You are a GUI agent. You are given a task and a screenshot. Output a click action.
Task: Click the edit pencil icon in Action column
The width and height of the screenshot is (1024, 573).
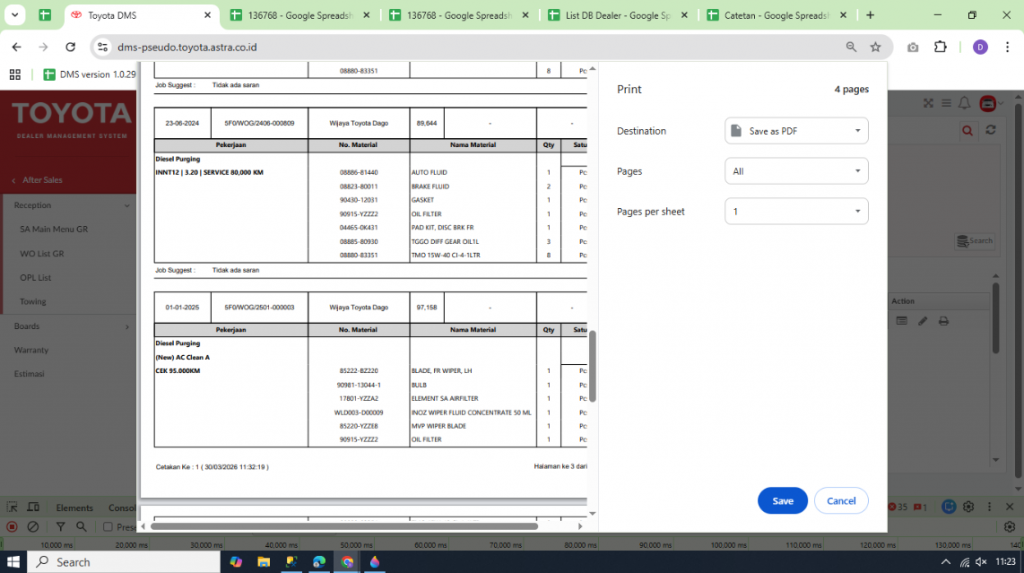[922, 321]
